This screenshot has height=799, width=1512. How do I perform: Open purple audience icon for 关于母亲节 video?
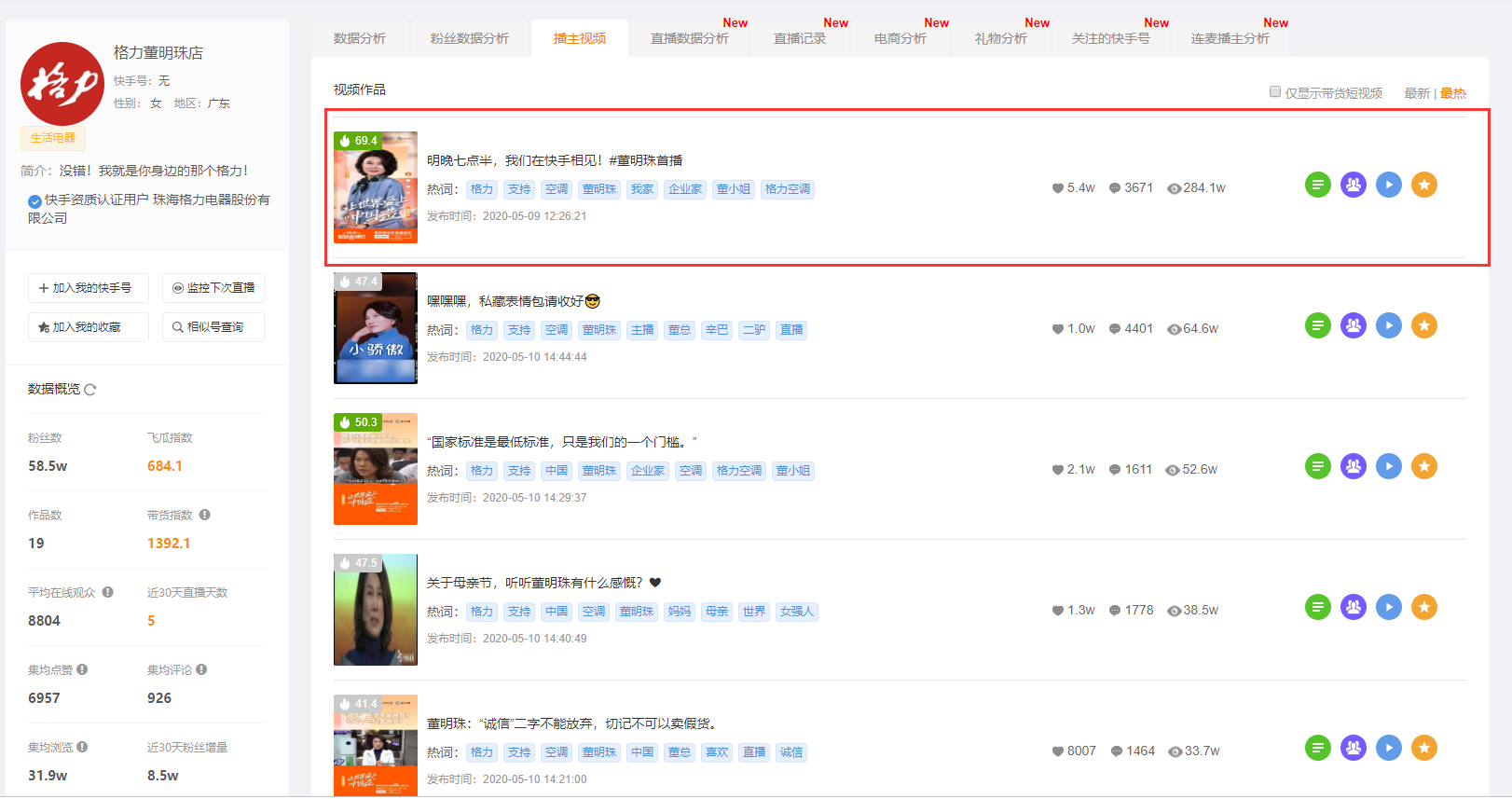pyautogui.click(x=1354, y=607)
